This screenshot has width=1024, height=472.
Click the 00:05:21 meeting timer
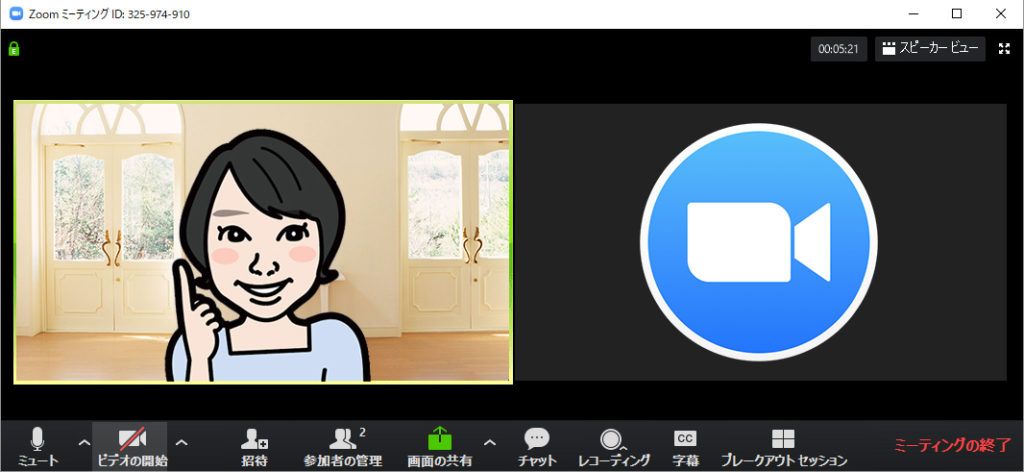(x=838, y=48)
